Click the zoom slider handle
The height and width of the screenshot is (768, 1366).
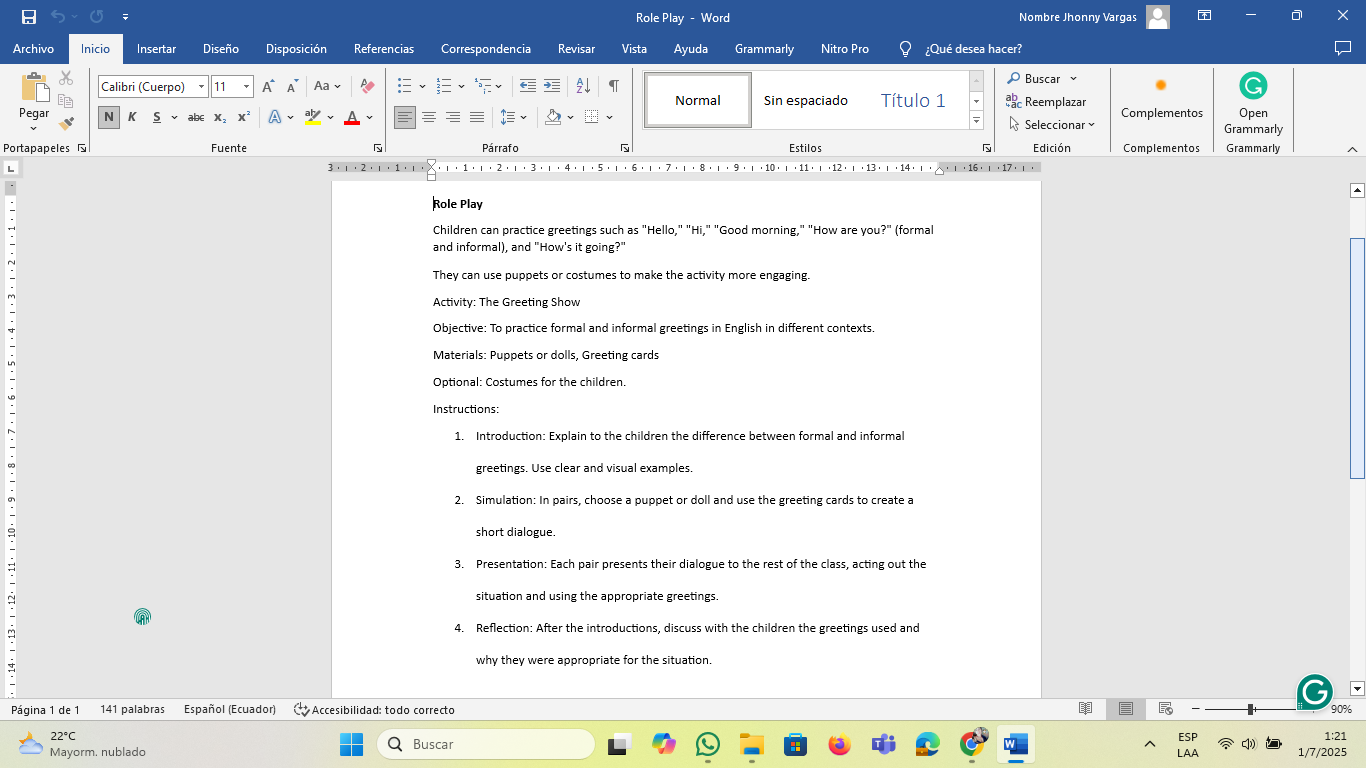(1251, 709)
